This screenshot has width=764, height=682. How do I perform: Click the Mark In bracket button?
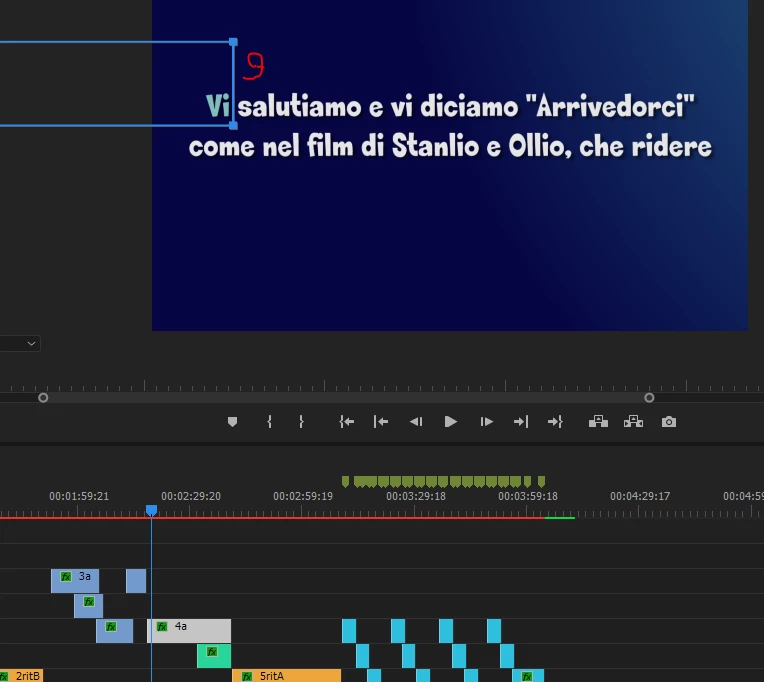(x=269, y=422)
